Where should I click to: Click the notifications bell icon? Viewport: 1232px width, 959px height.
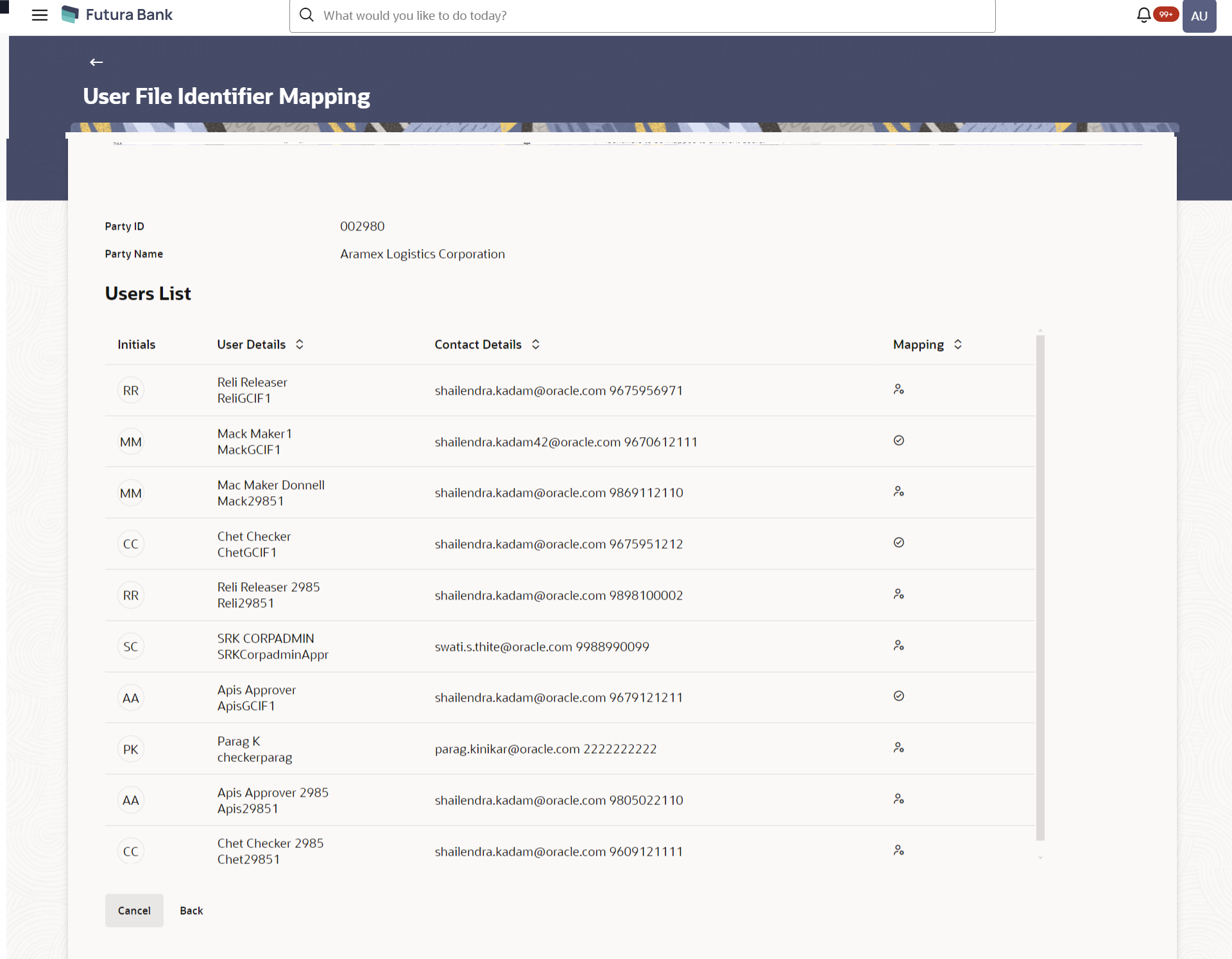pos(1143,15)
